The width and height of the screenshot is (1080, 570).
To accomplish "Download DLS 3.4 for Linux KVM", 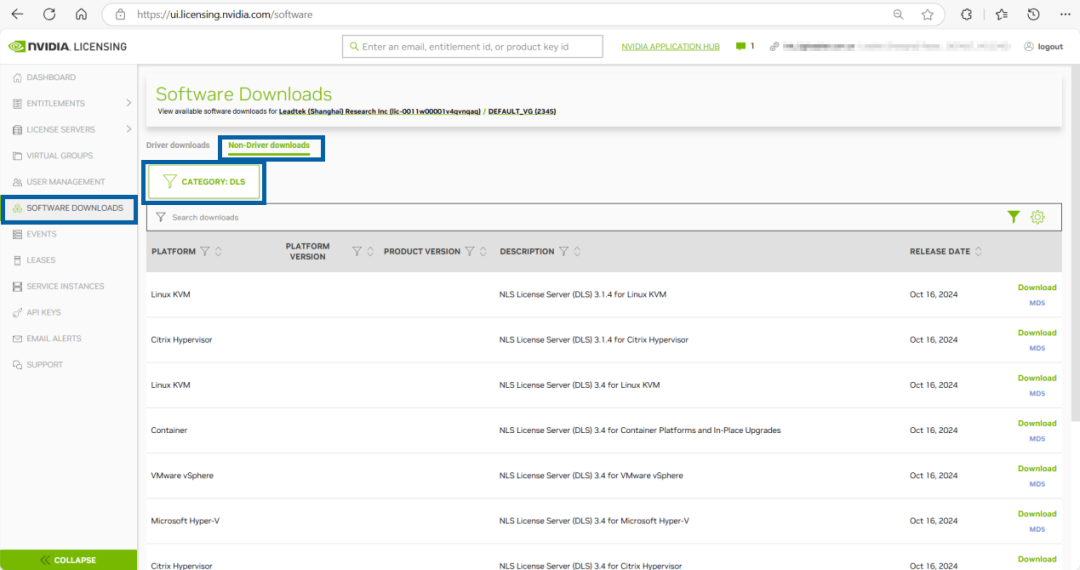I will click(1037, 378).
